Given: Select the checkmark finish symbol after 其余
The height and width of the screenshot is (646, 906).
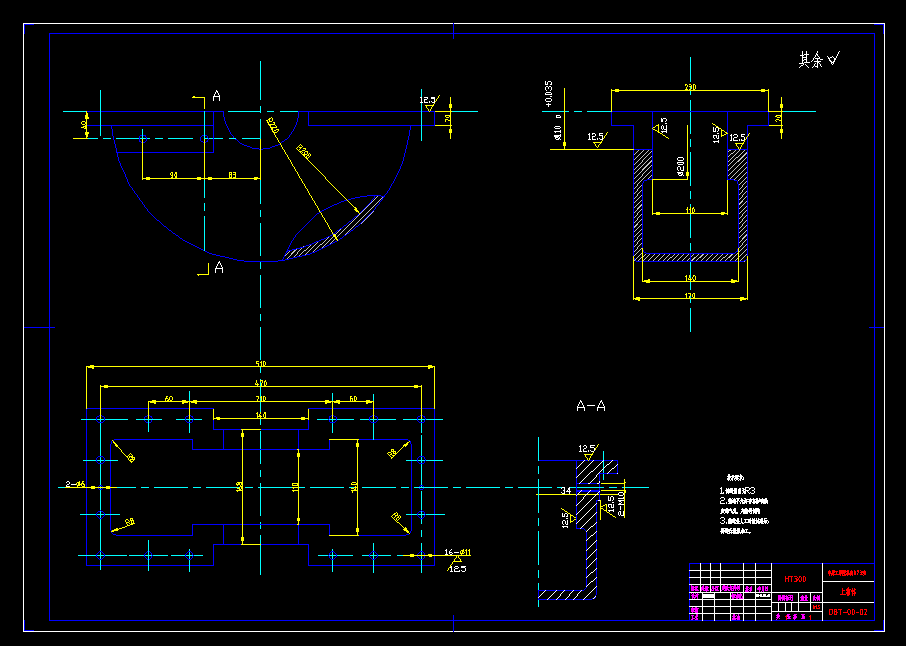Looking at the screenshot, I should coord(833,60).
